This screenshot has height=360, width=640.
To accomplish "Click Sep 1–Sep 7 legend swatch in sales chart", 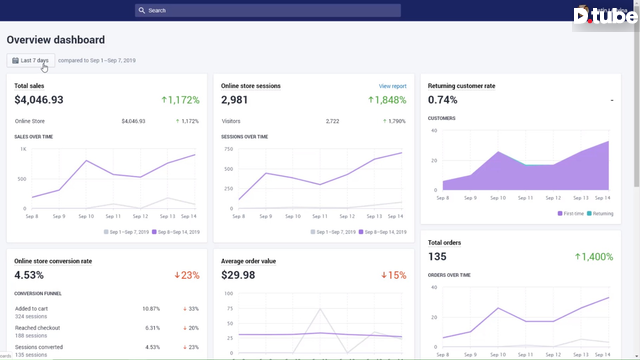I will 106,232.
